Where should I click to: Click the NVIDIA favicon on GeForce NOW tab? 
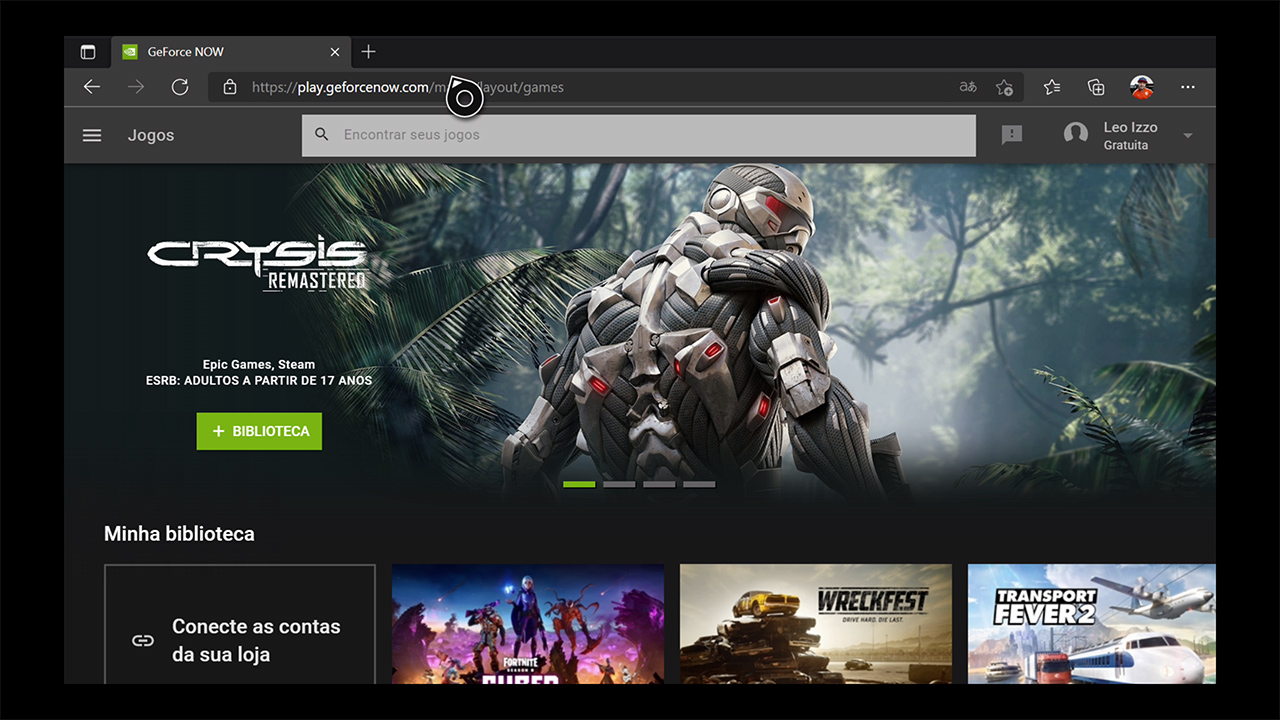130,52
